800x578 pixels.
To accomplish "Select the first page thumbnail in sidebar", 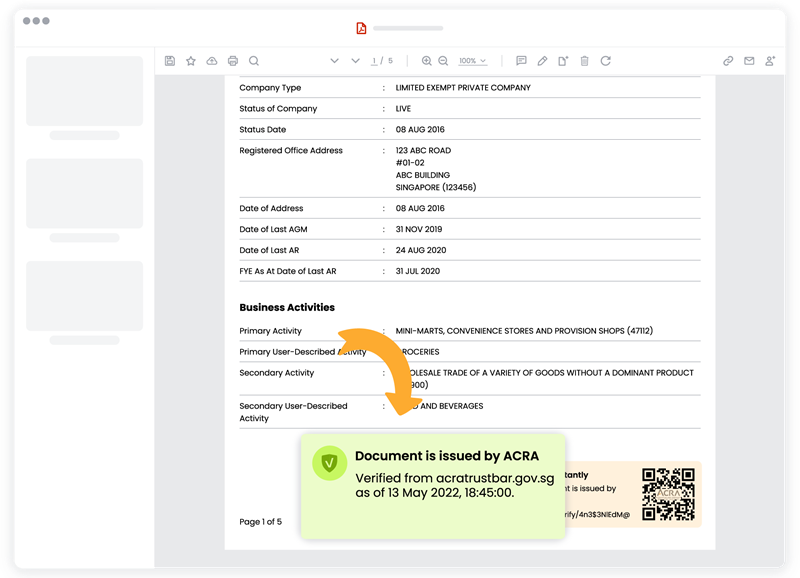I will (84, 91).
